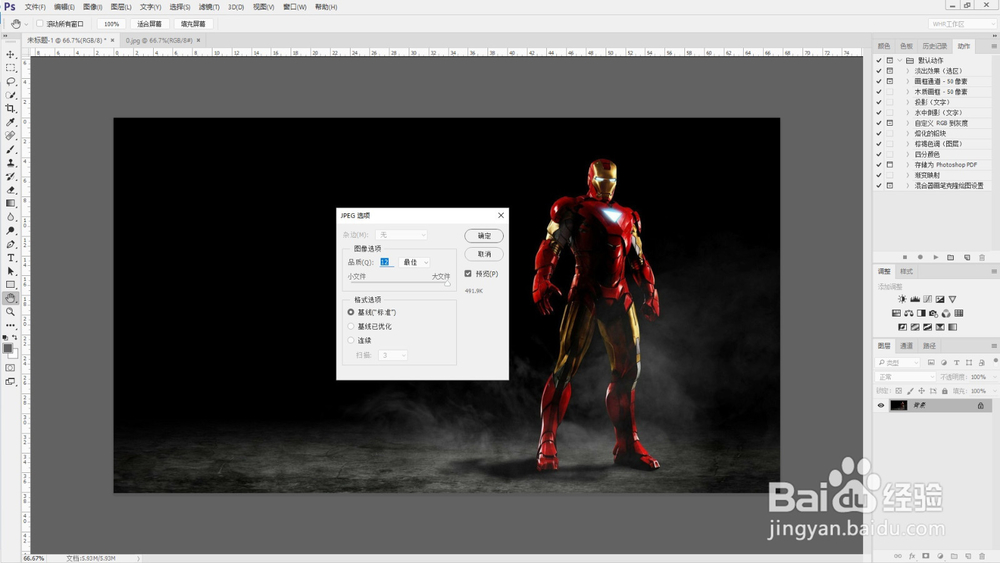Select the History Brush tool
This screenshot has height=563, width=1000.
(x=10, y=177)
